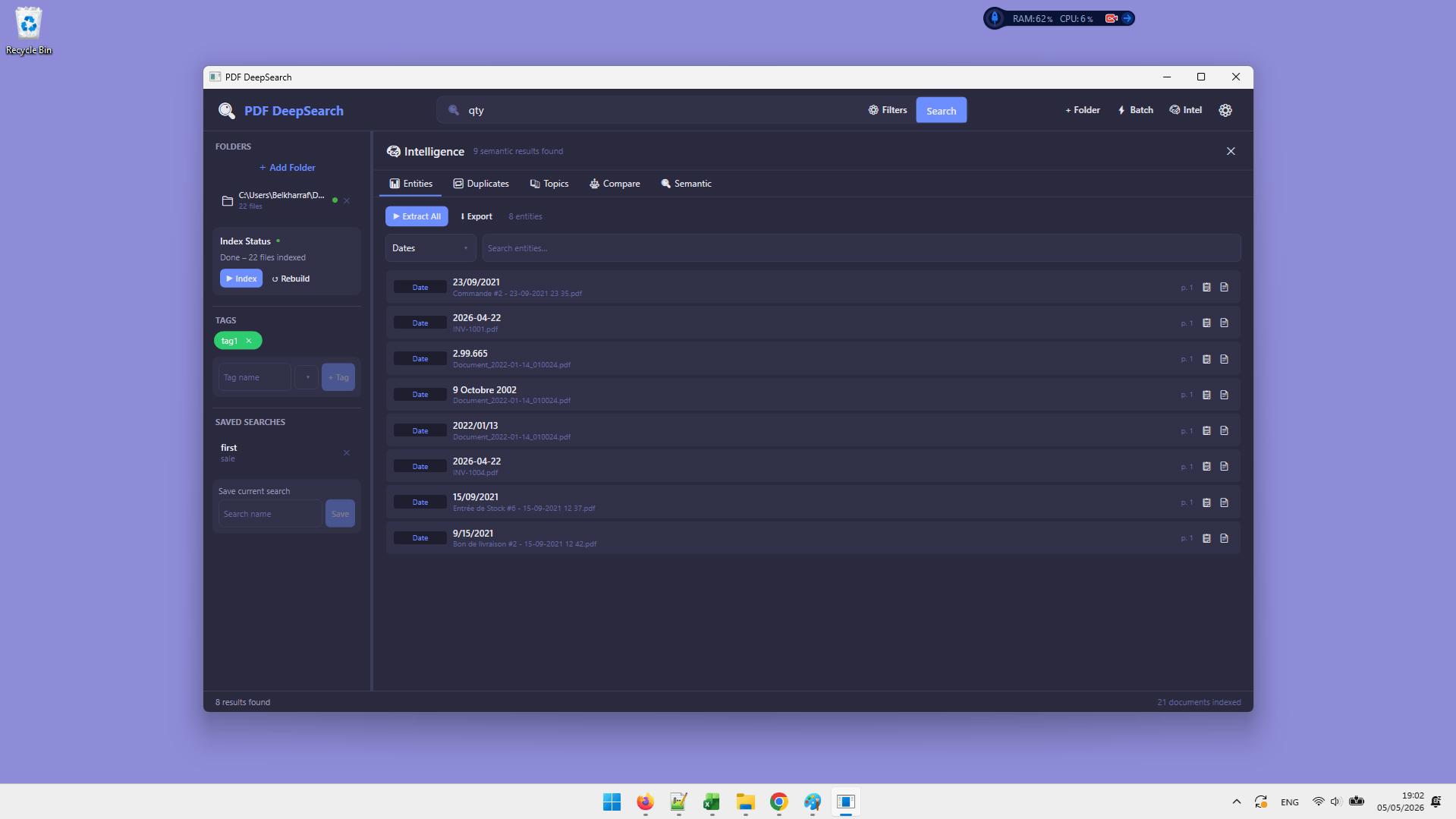Click the + Tag button
Image resolution: width=1456 pixels, height=819 pixels.
(338, 377)
